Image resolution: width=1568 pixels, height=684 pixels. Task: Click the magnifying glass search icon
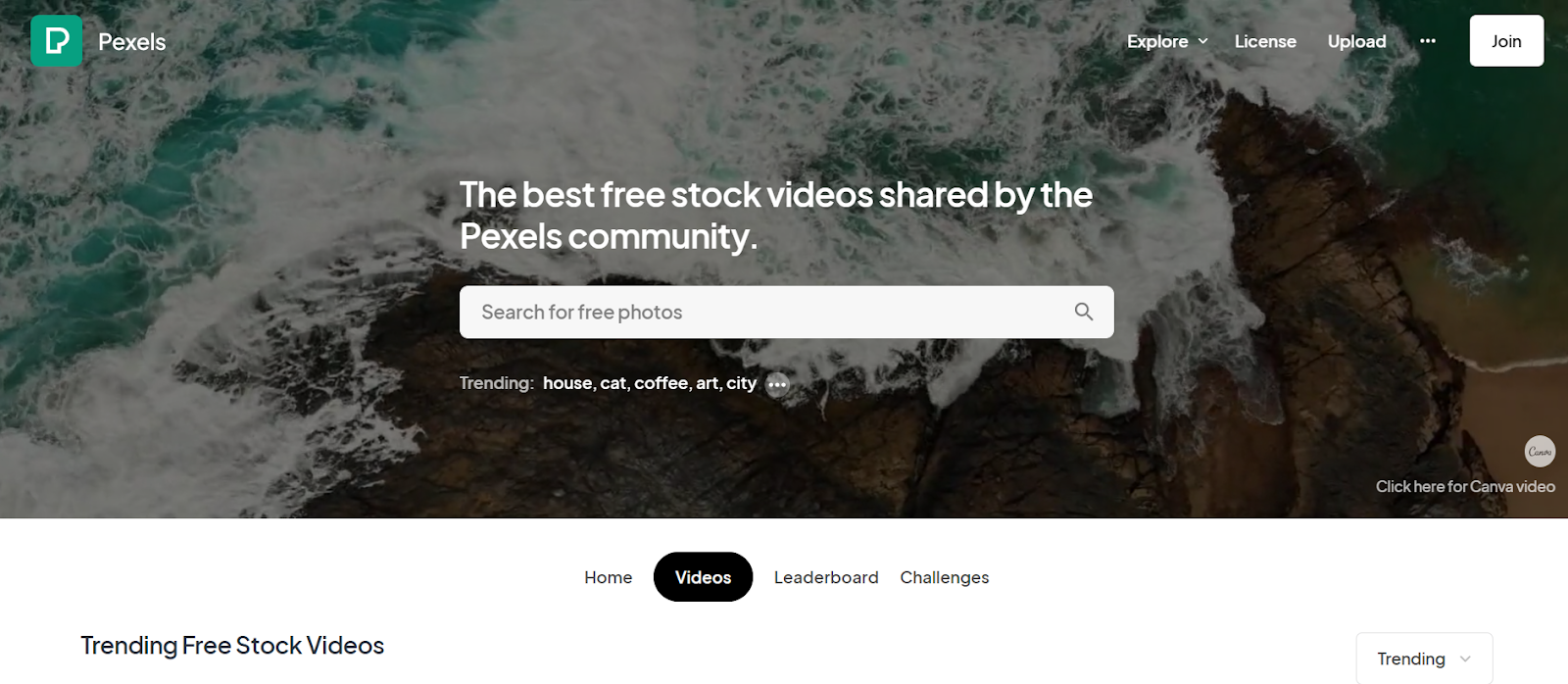tap(1083, 312)
